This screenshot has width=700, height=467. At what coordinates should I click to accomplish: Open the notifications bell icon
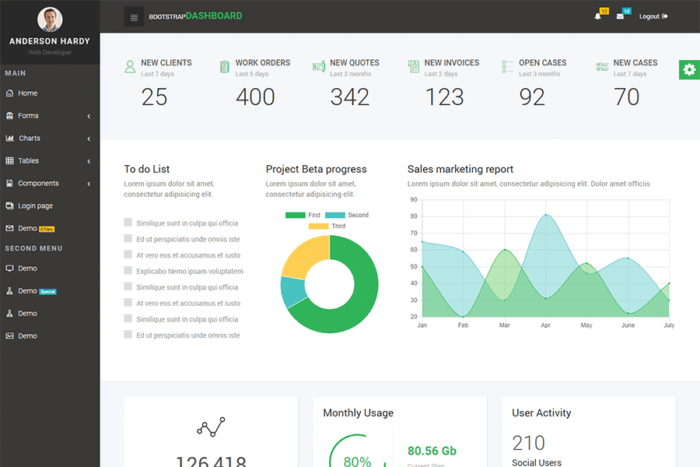pyautogui.click(x=598, y=17)
